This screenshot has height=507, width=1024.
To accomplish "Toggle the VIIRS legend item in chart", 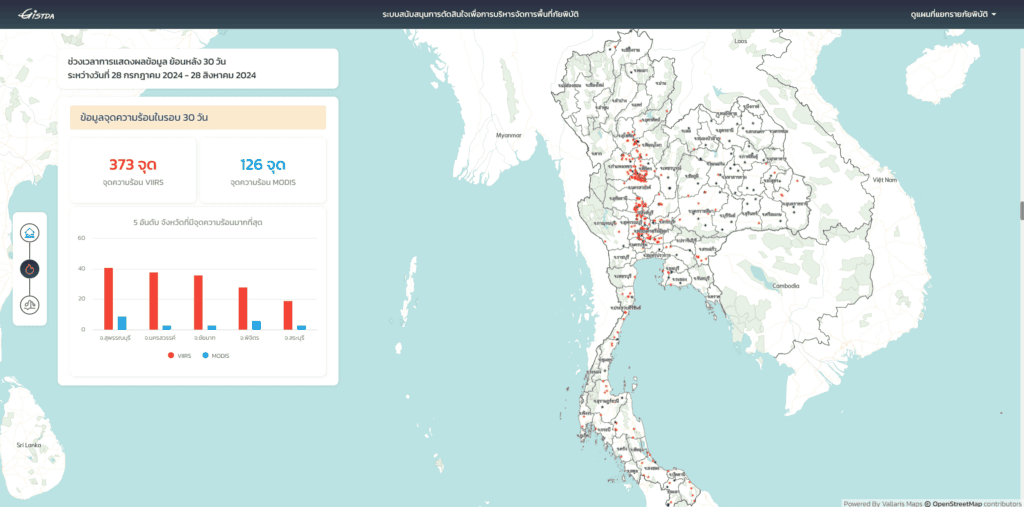I will pos(179,355).
